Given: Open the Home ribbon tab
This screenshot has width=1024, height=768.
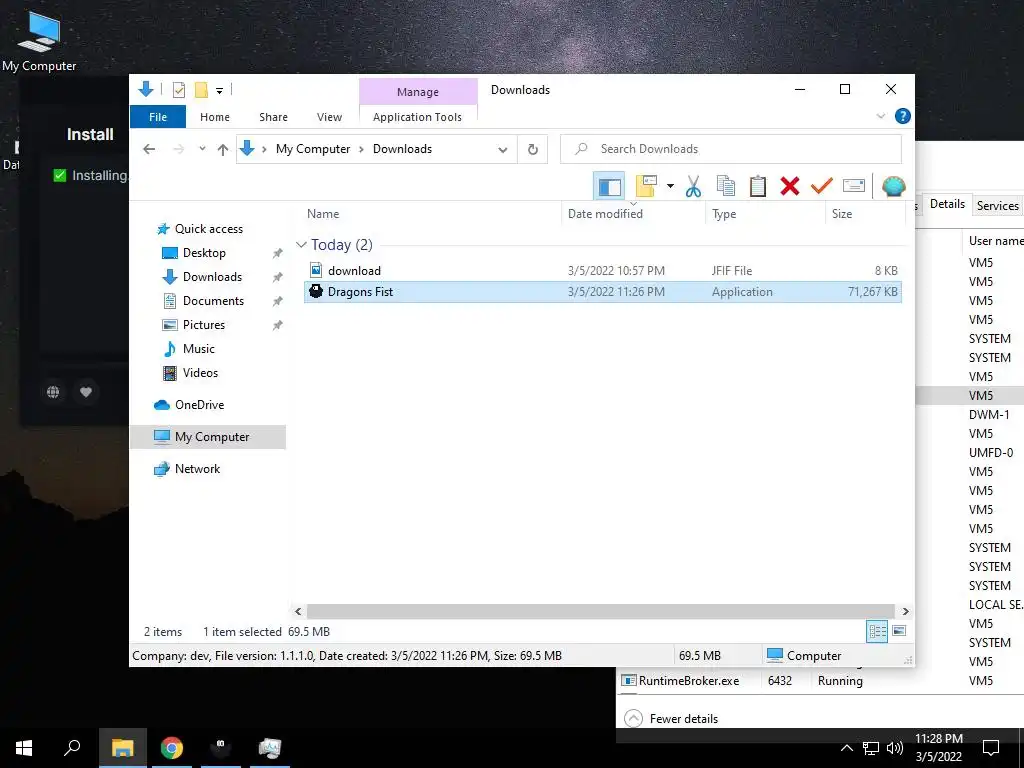Looking at the screenshot, I should [x=215, y=117].
